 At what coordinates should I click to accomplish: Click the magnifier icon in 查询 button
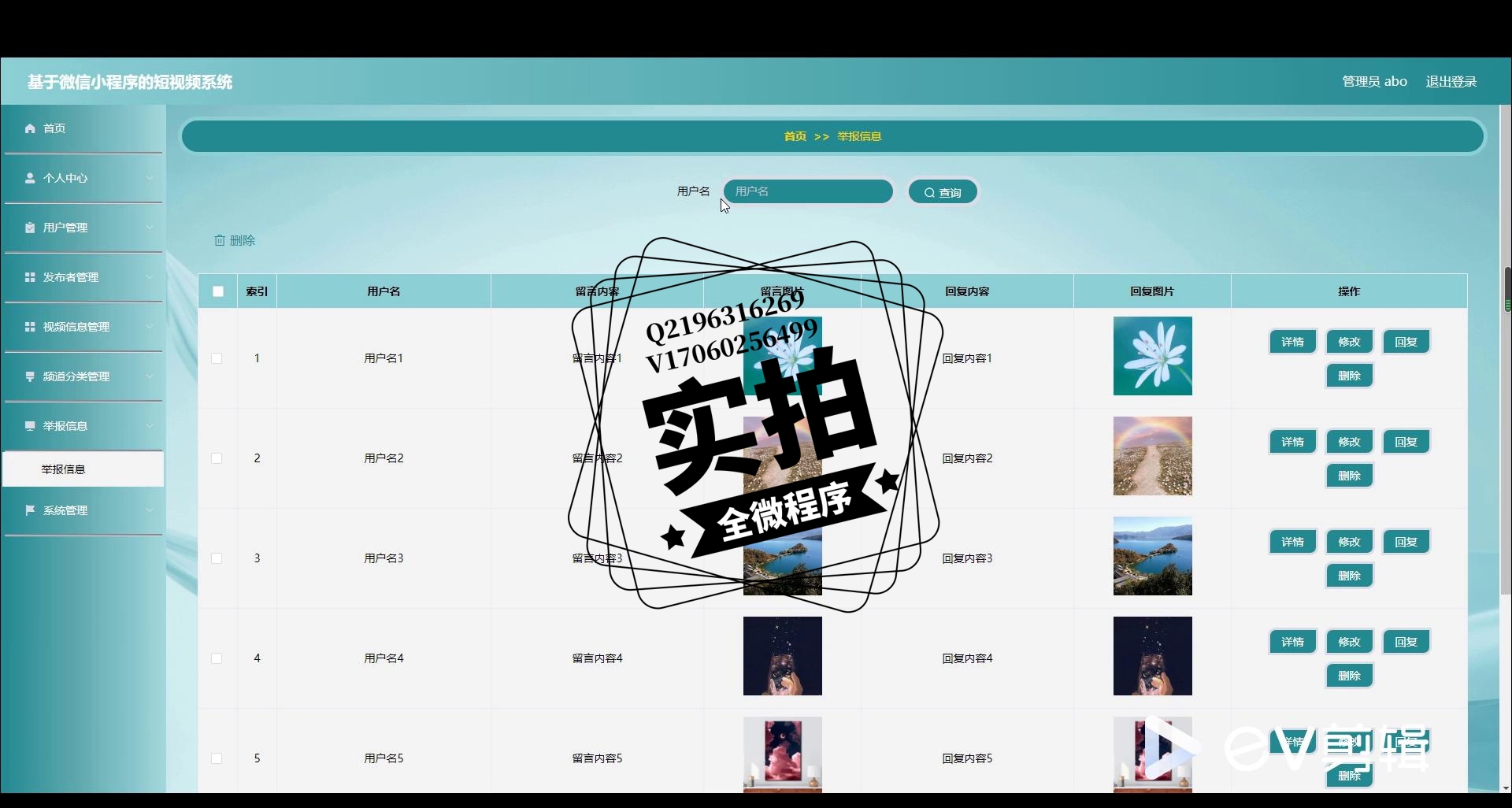pos(929,192)
